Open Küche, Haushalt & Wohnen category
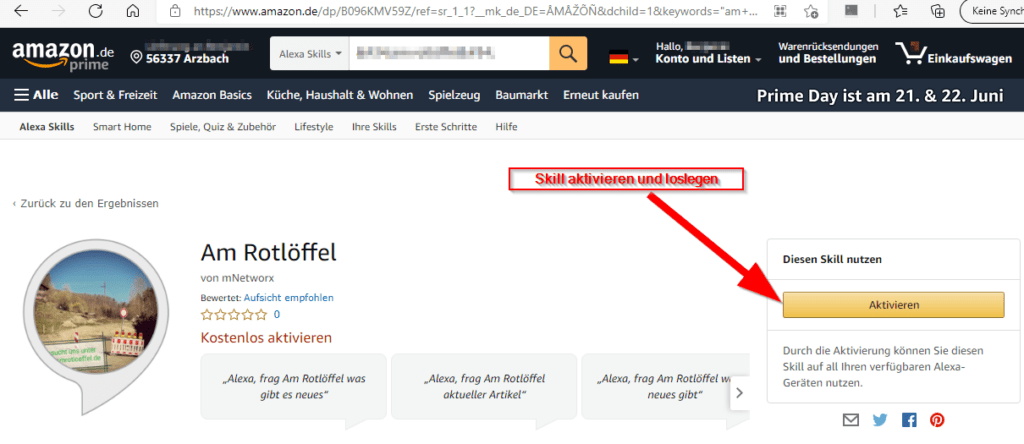 pos(340,95)
